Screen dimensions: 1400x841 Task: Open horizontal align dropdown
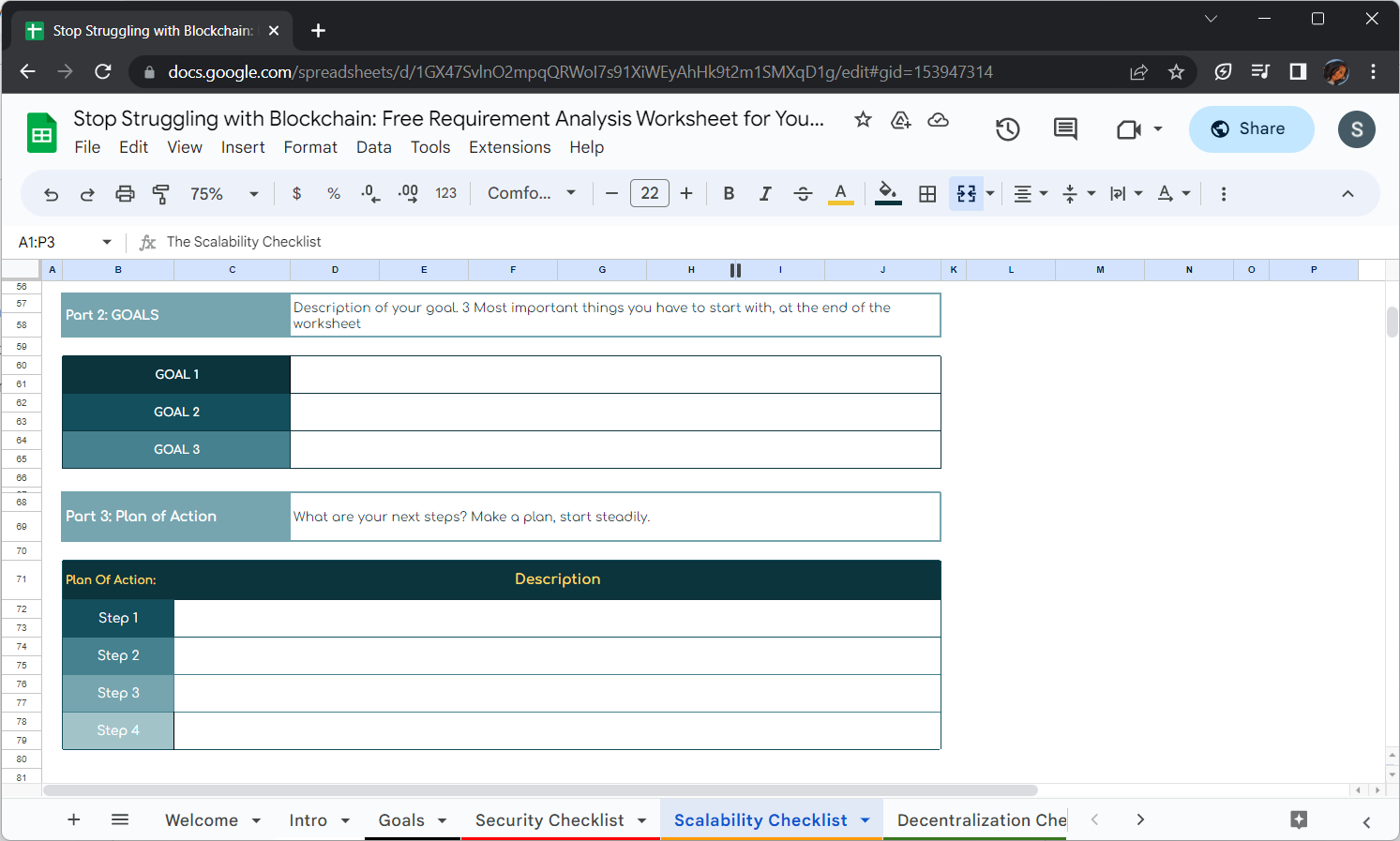tap(1030, 194)
